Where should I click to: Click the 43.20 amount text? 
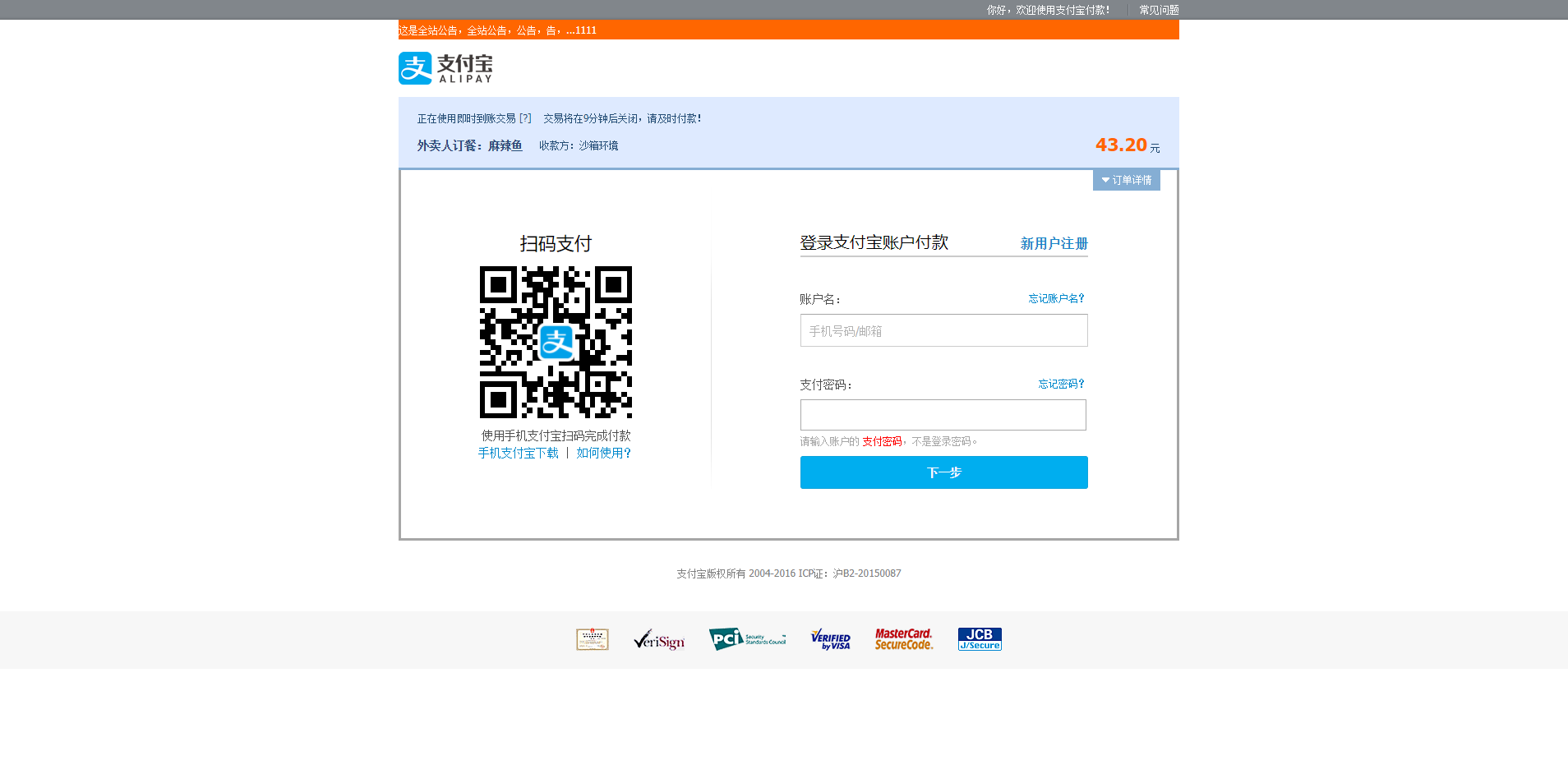tap(1121, 145)
